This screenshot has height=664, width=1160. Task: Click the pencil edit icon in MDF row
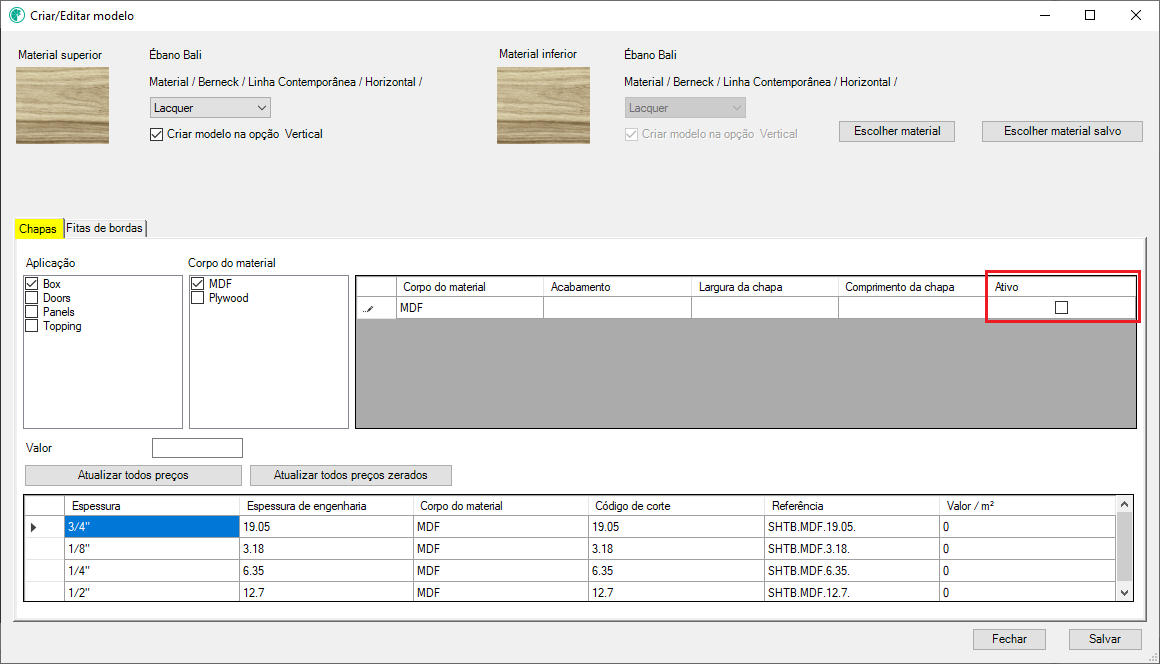[x=369, y=309]
